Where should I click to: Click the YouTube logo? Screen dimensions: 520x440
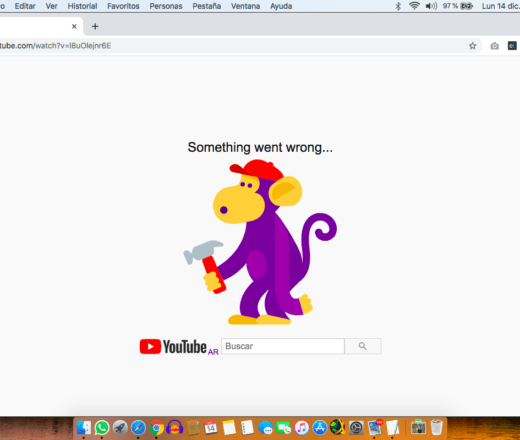tap(179, 347)
